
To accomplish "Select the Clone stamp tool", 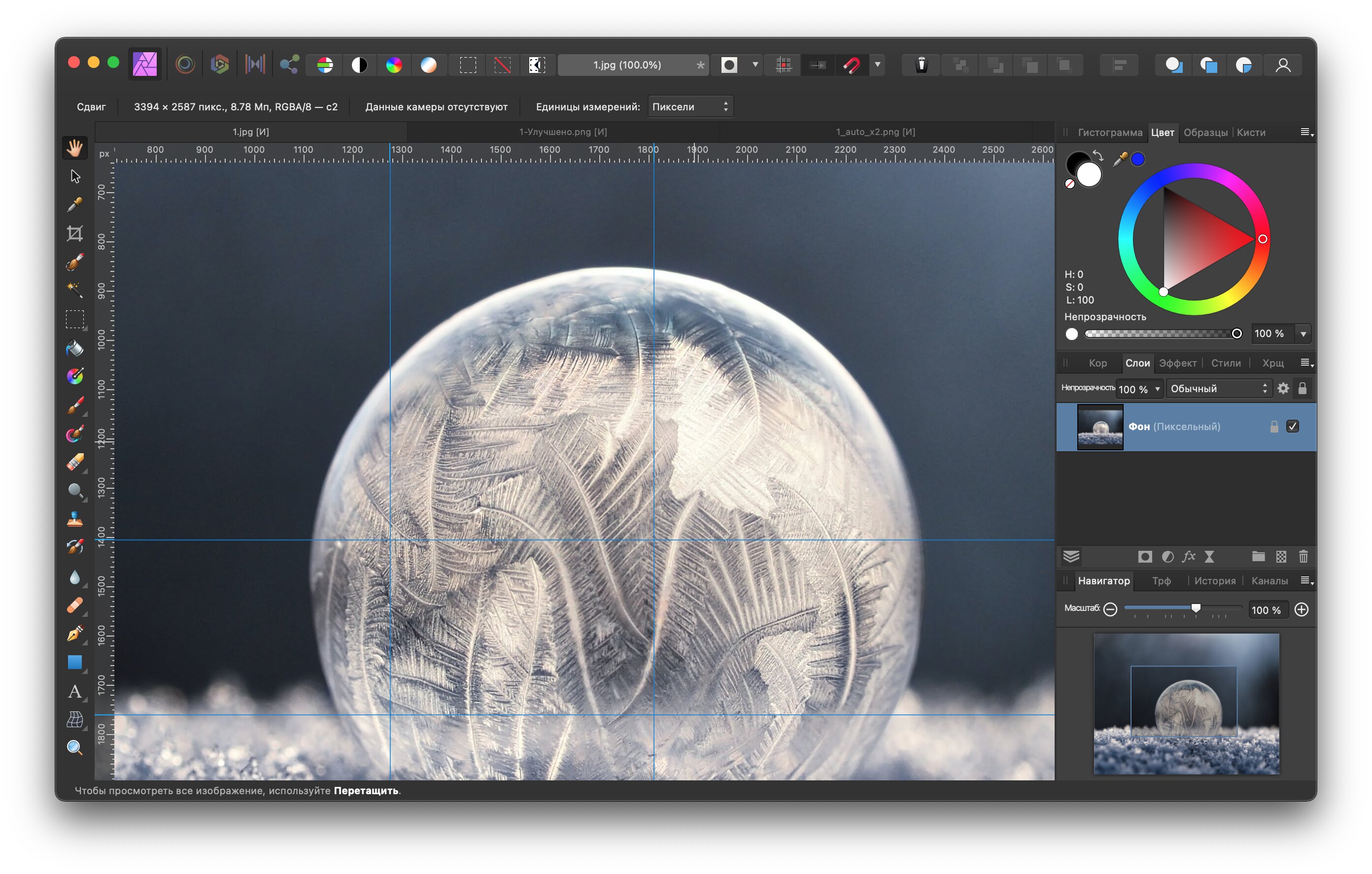I will tap(74, 519).
